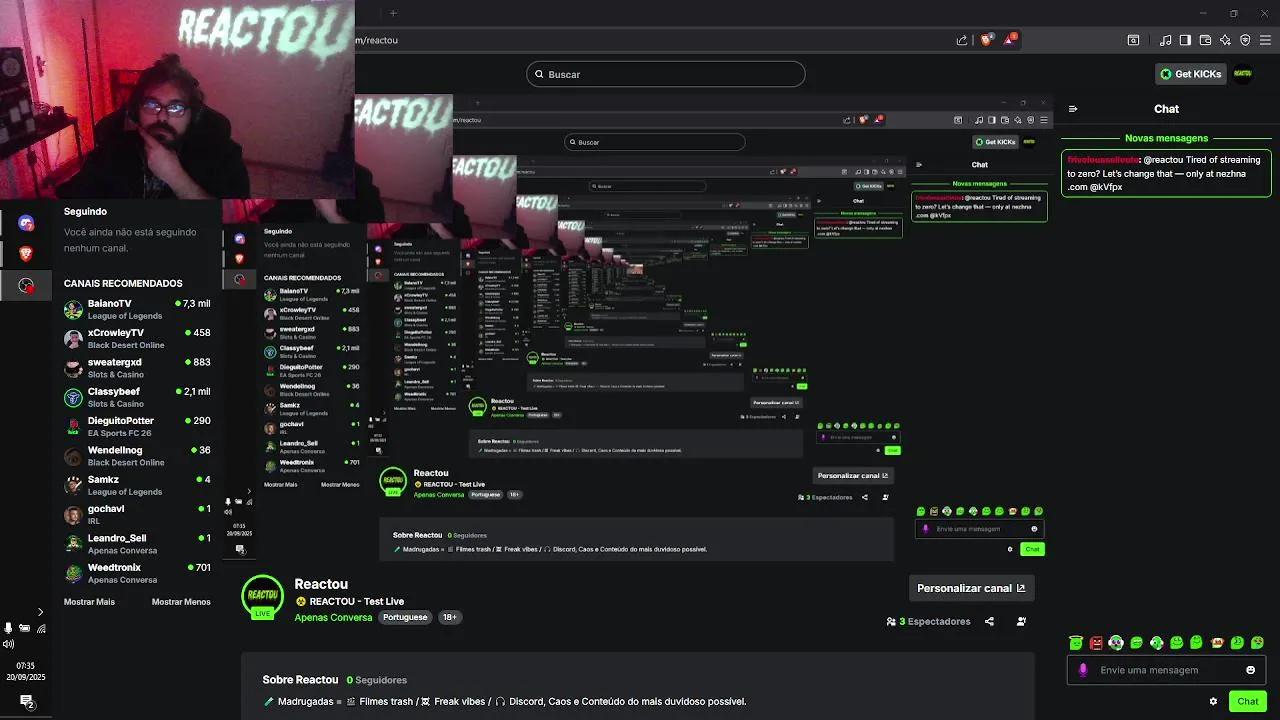
Task: Open the REACTOU profile avatar menu
Action: [x=1243, y=74]
